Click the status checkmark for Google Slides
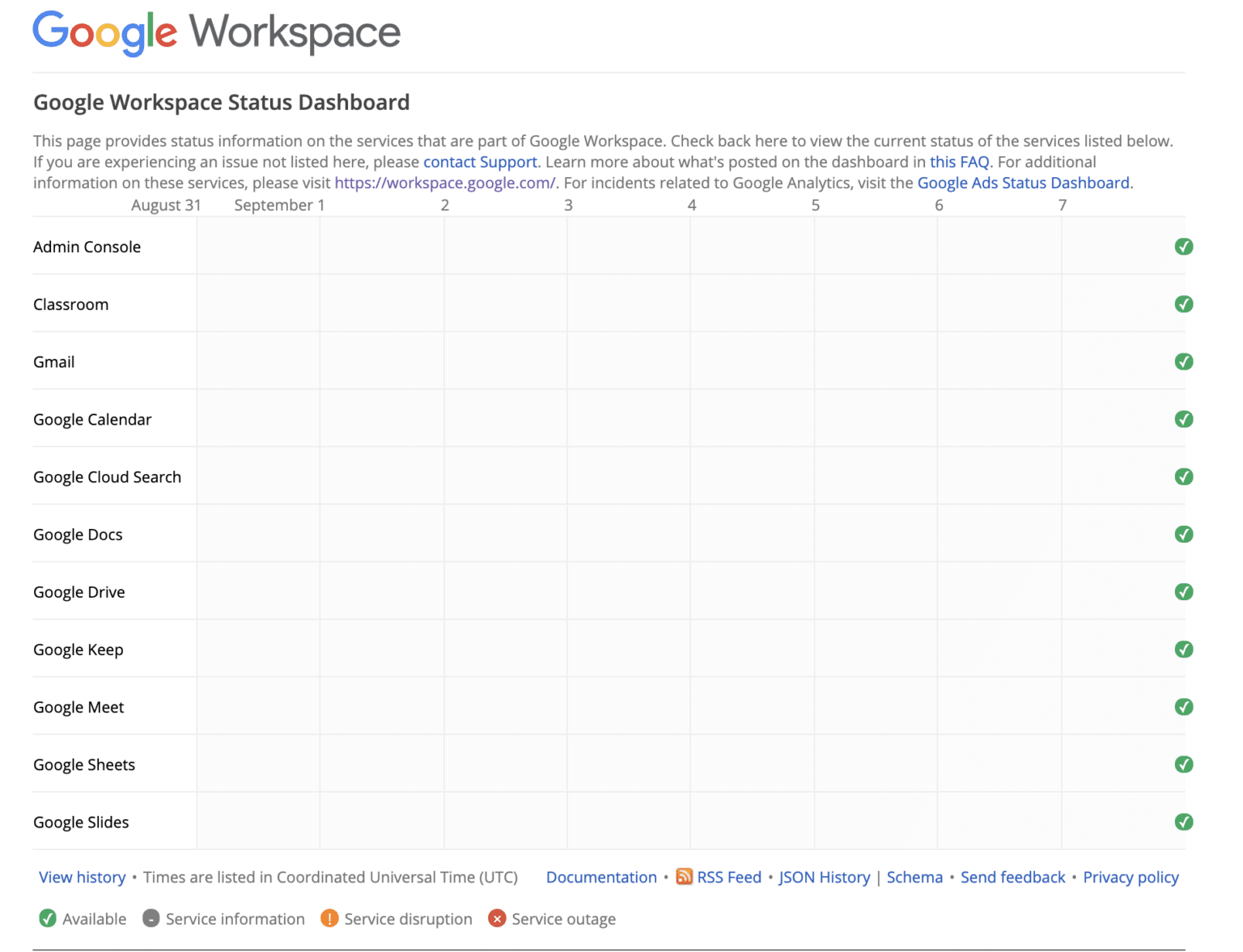The height and width of the screenshot is (952, 1243). 1184,821
